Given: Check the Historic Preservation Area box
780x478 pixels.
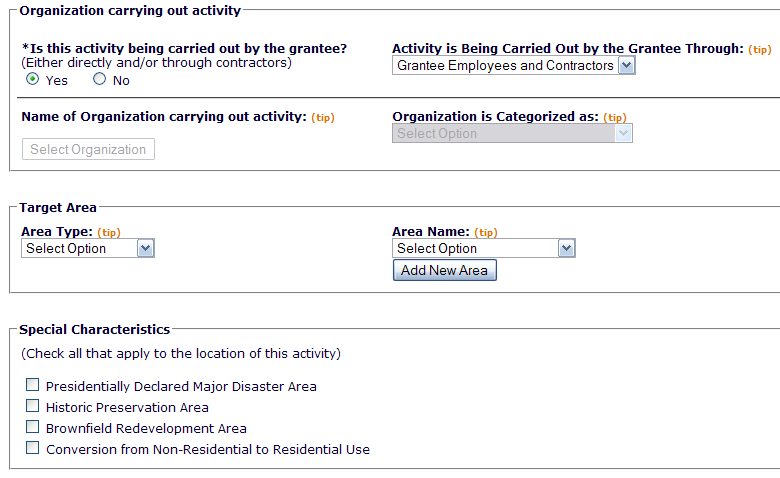Looking at the screenshot, I should pos(33,406).
